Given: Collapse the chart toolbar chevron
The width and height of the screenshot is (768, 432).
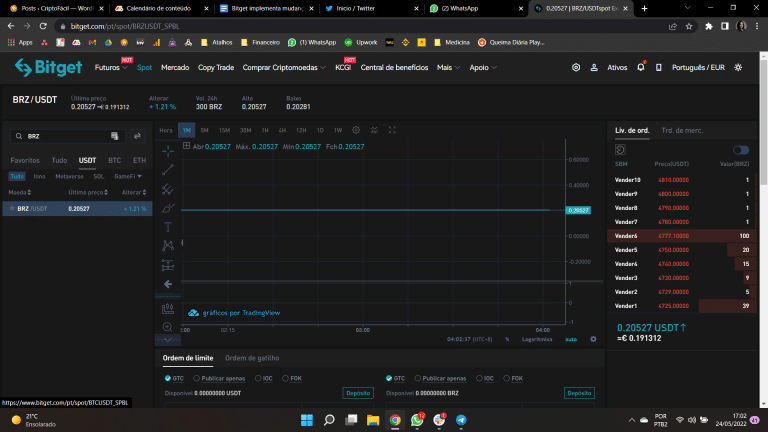Looking at the screenshot, I should pyautogui.click(x=168, y=339).
